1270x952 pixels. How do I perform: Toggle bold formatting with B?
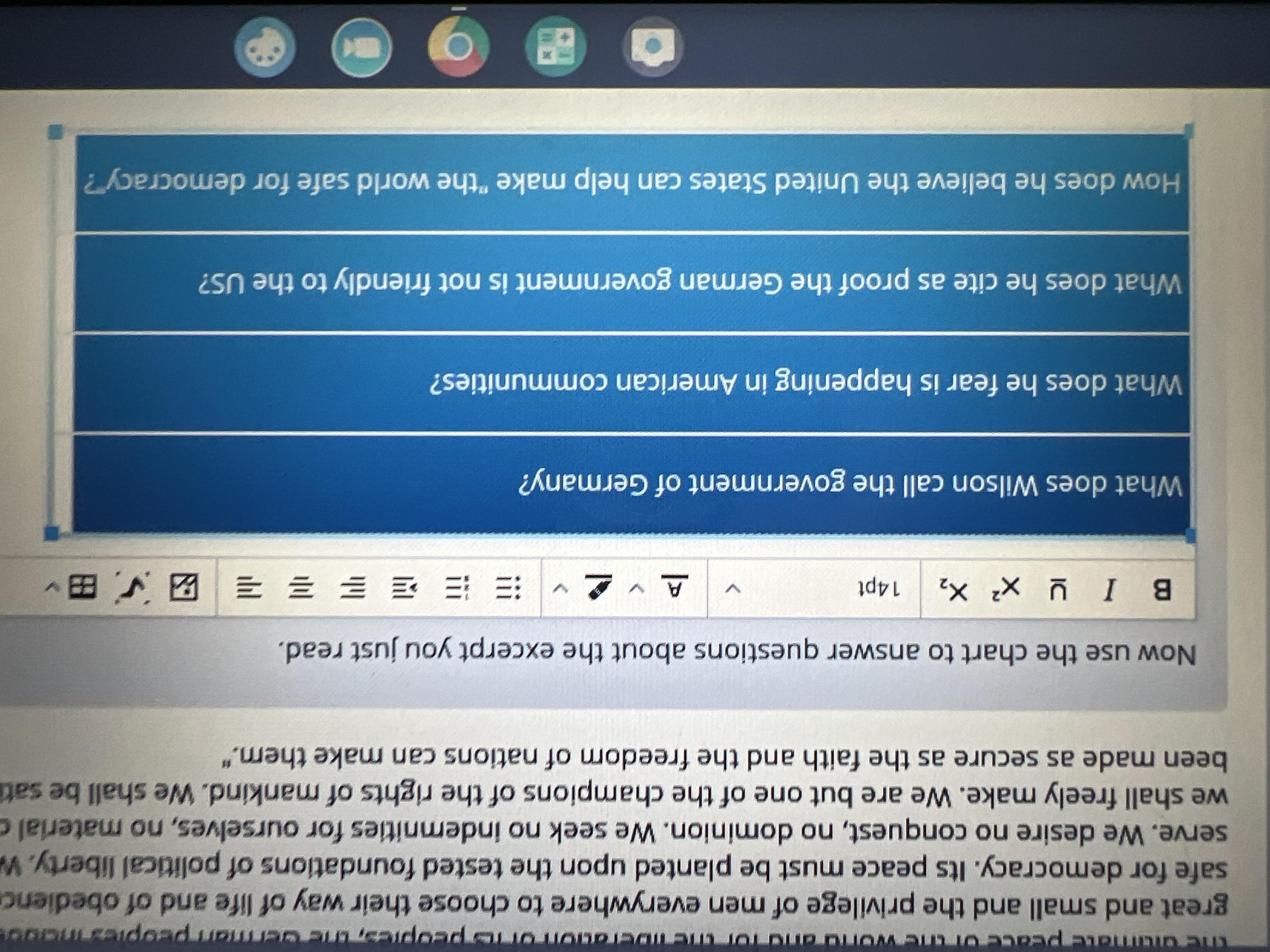coord(1163,590)
